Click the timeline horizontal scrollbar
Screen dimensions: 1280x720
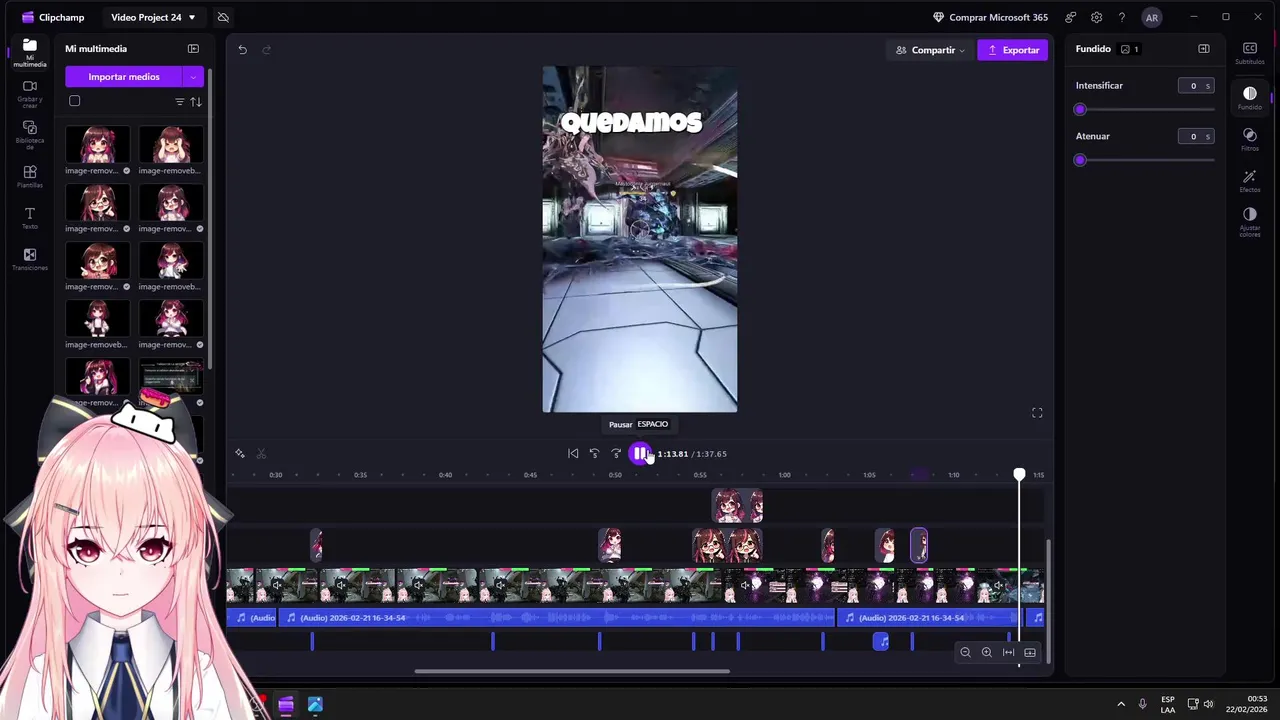coord(572,671)
